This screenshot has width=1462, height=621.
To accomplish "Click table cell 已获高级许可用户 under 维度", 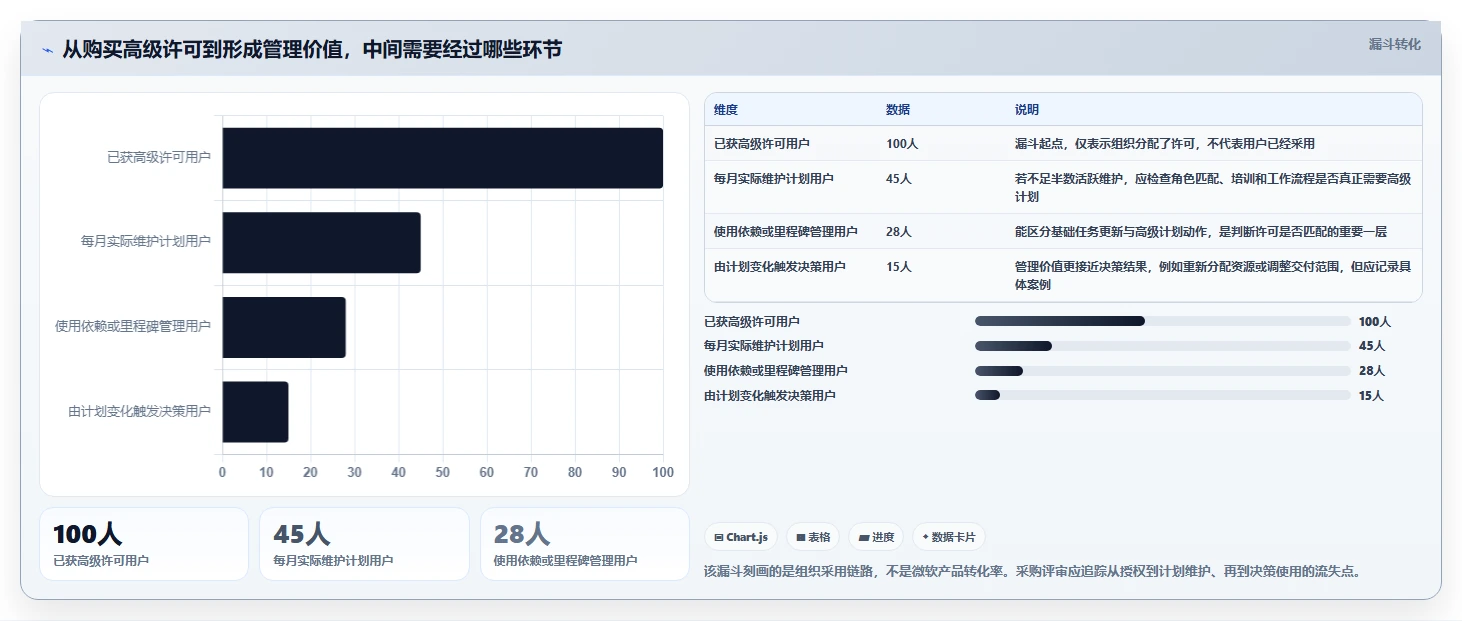I will click(762, 144).
